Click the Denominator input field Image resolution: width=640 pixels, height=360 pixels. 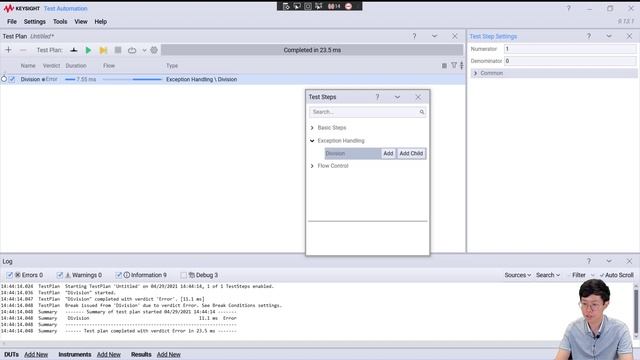coord(570,61)
